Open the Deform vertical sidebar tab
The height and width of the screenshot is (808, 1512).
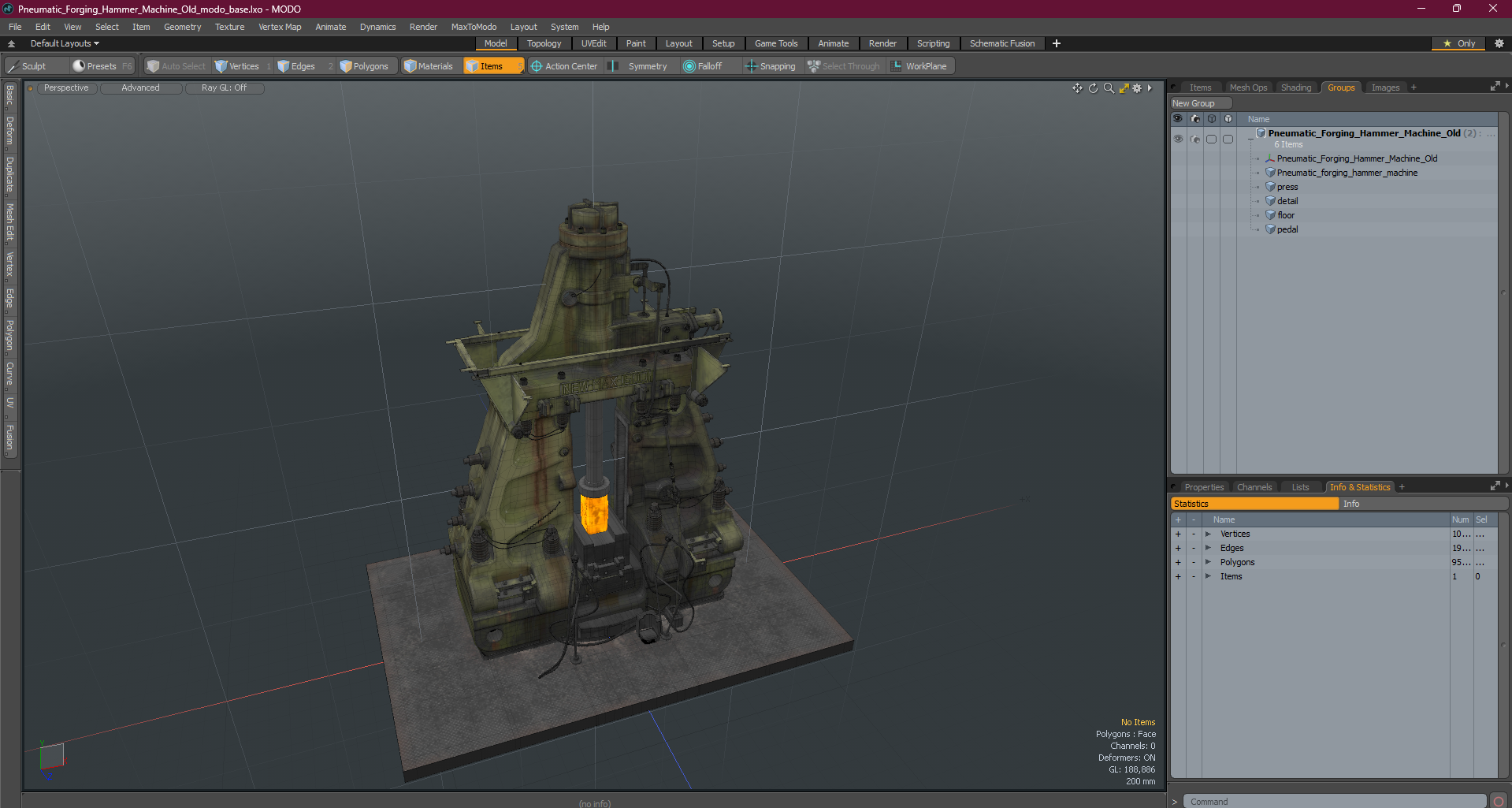(9, 132)
